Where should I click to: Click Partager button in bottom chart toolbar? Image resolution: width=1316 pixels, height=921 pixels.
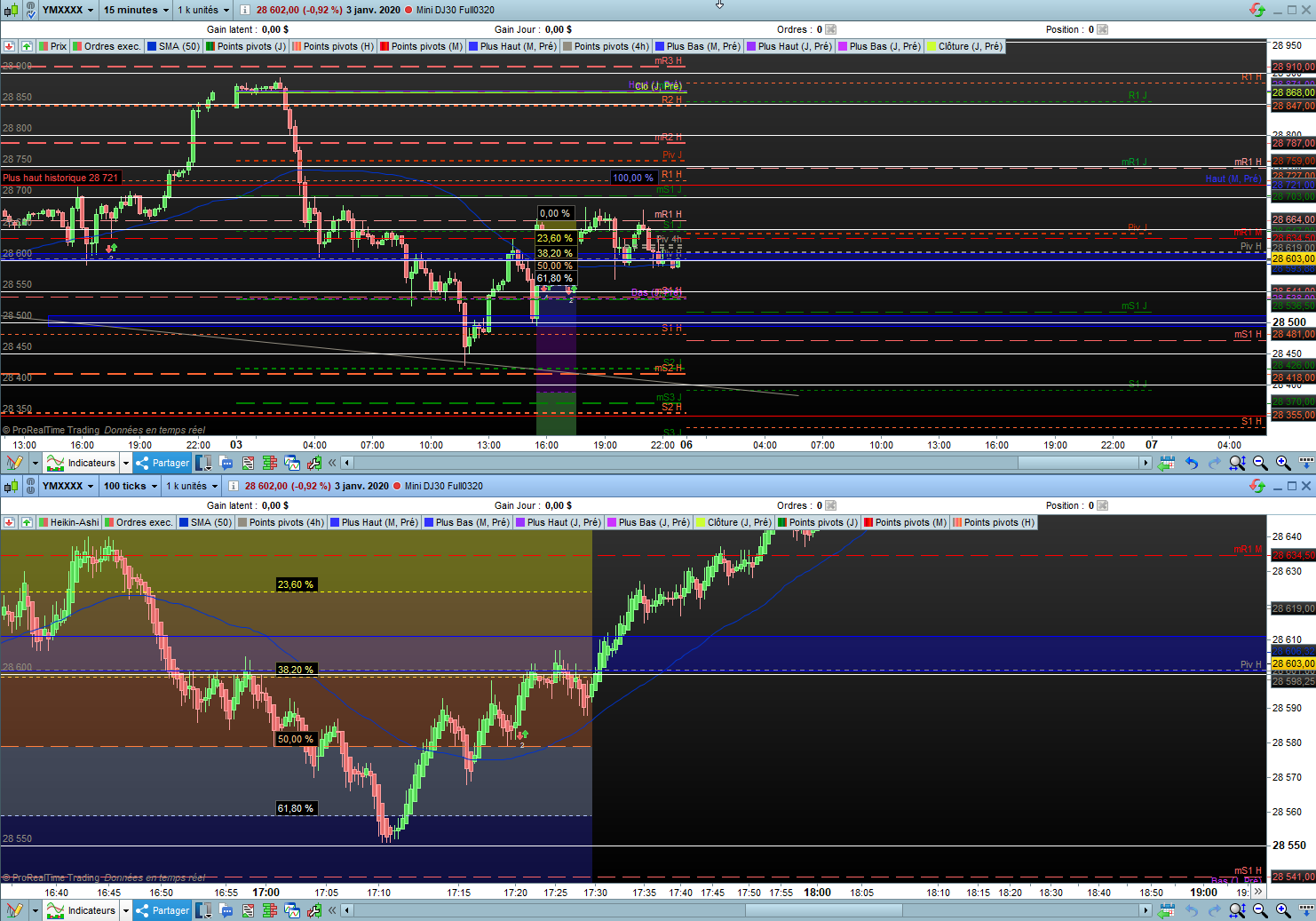pyautogui.click(x=163, y=910)
